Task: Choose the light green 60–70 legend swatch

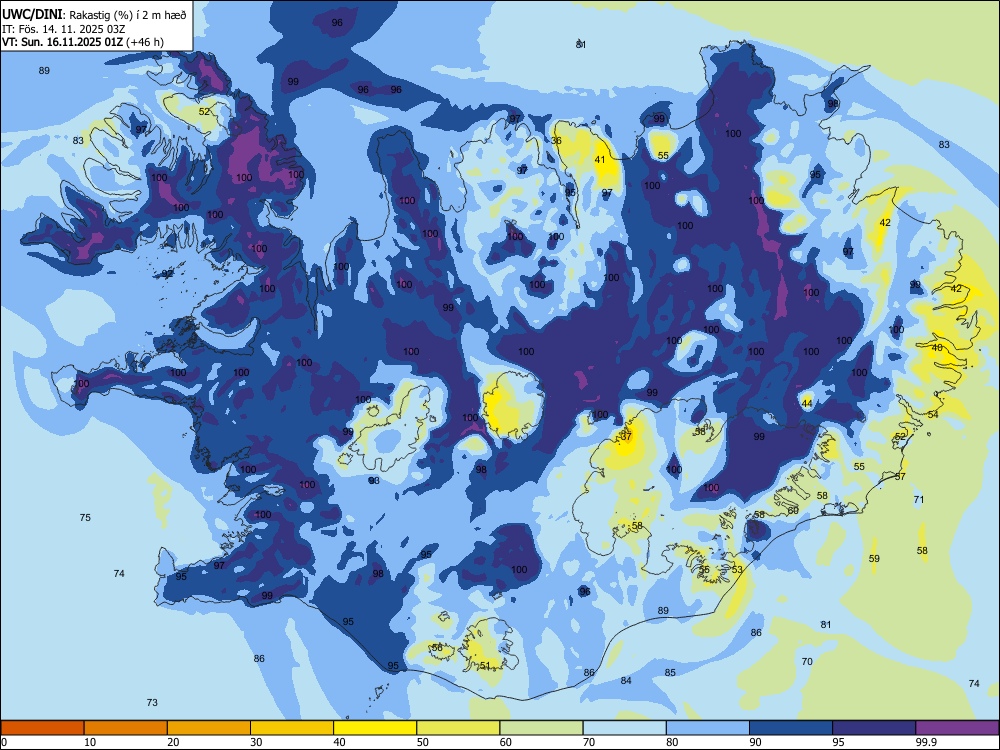Action: pos(541,728)
